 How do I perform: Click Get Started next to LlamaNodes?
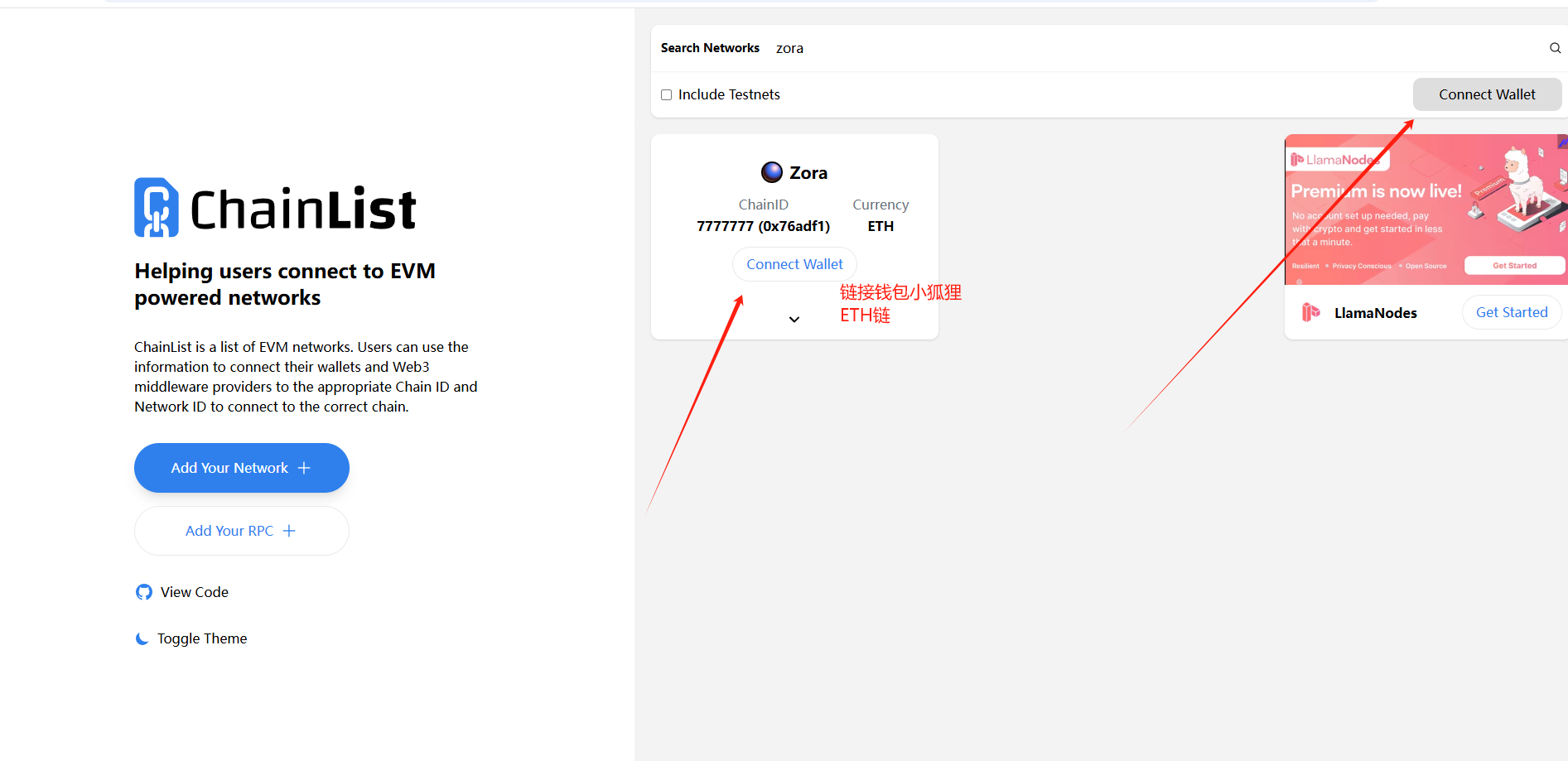pyautogui.click(x=1512, y=312)
